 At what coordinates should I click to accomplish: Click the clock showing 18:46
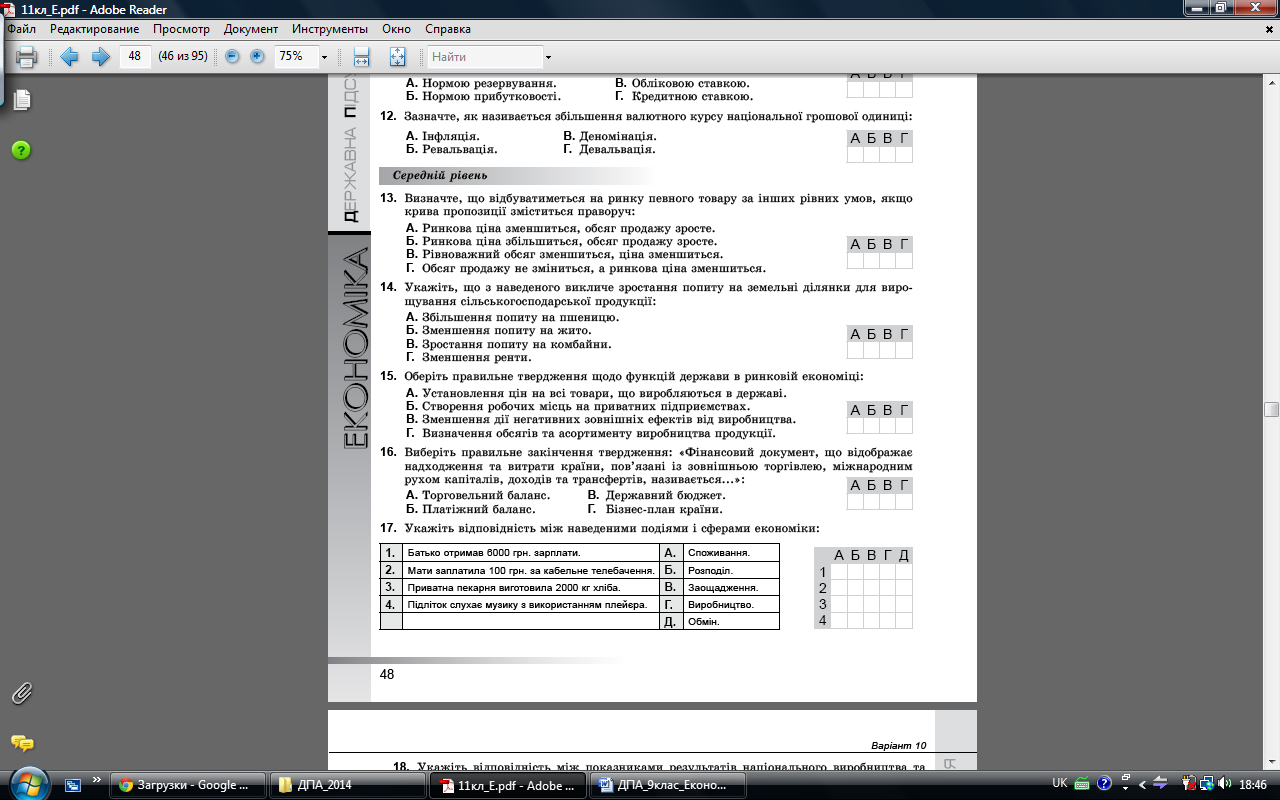pyautogui.click(x=1253, y=784)
